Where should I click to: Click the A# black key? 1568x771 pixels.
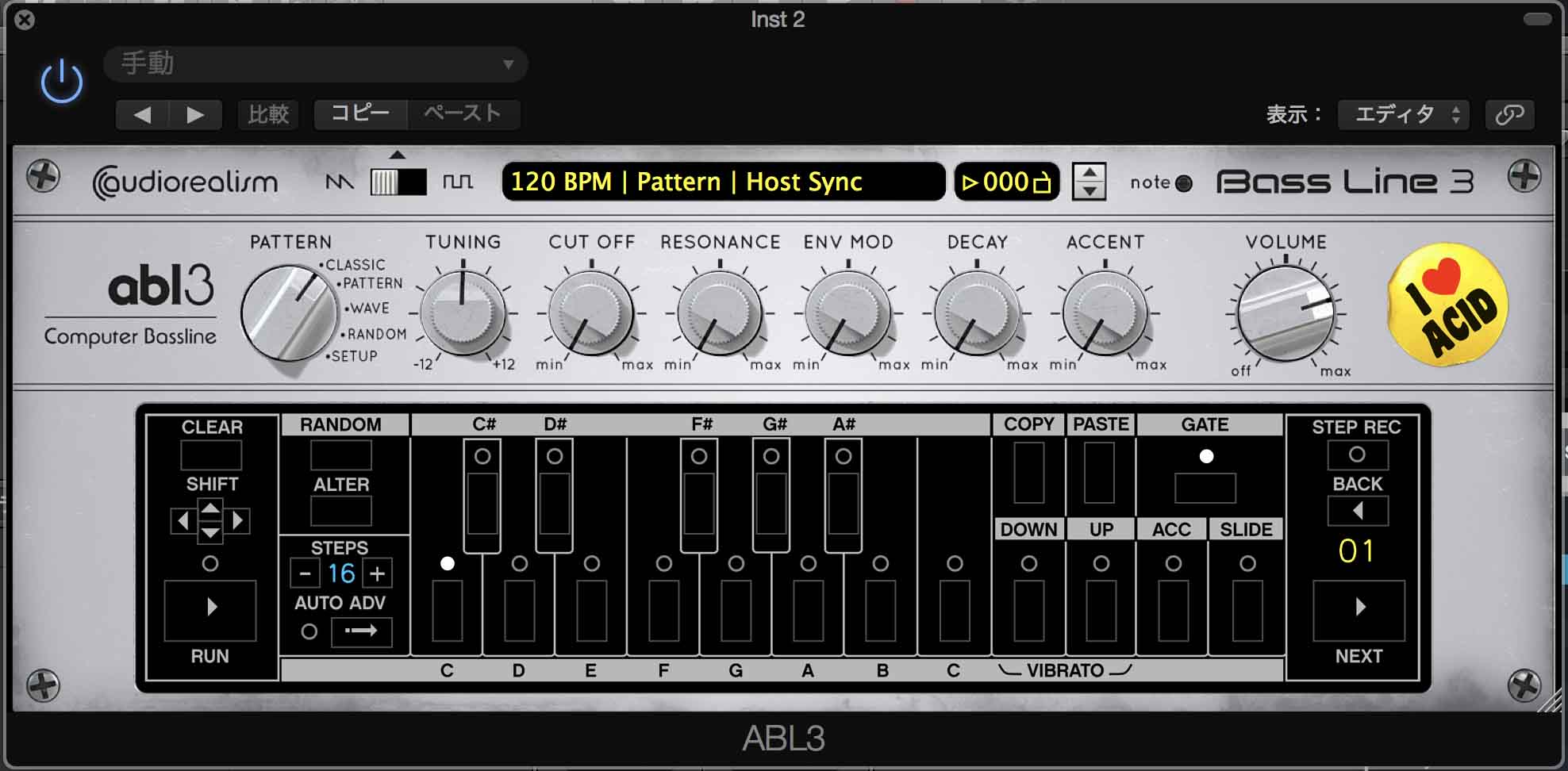[844, 504]
